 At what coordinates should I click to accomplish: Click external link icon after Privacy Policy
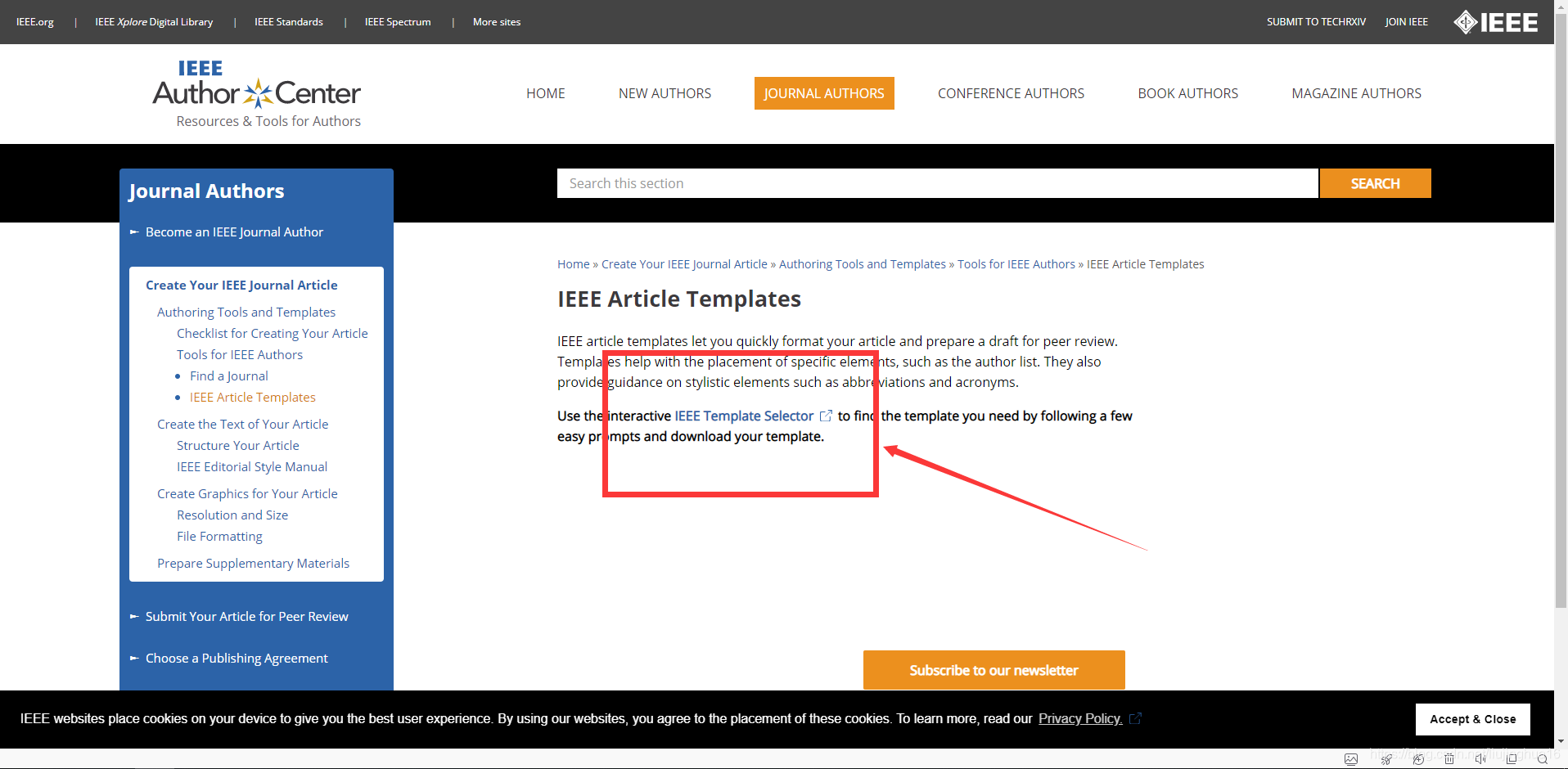tap(1135, 718)
